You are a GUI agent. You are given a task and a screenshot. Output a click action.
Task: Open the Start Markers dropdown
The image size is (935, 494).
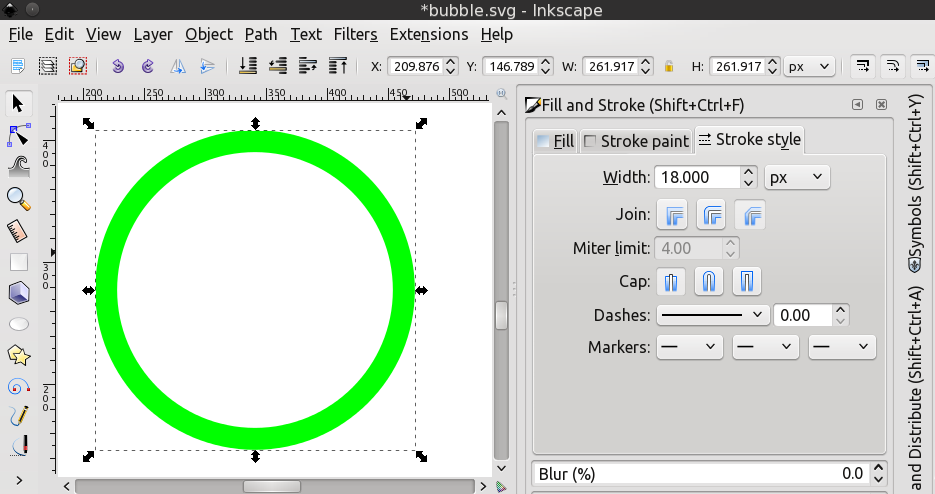[689, 347]
